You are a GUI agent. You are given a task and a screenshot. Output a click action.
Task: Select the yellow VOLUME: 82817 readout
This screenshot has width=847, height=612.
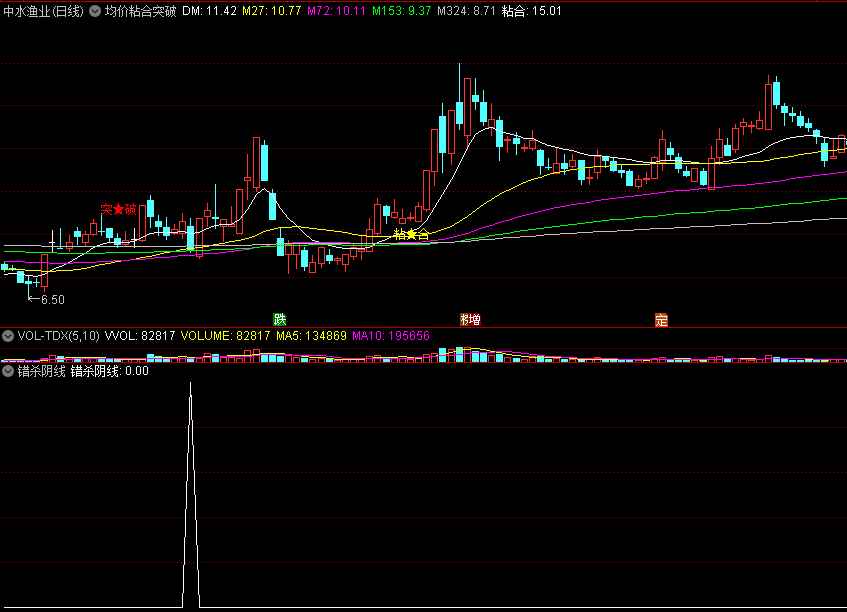[x=225, y=336]
